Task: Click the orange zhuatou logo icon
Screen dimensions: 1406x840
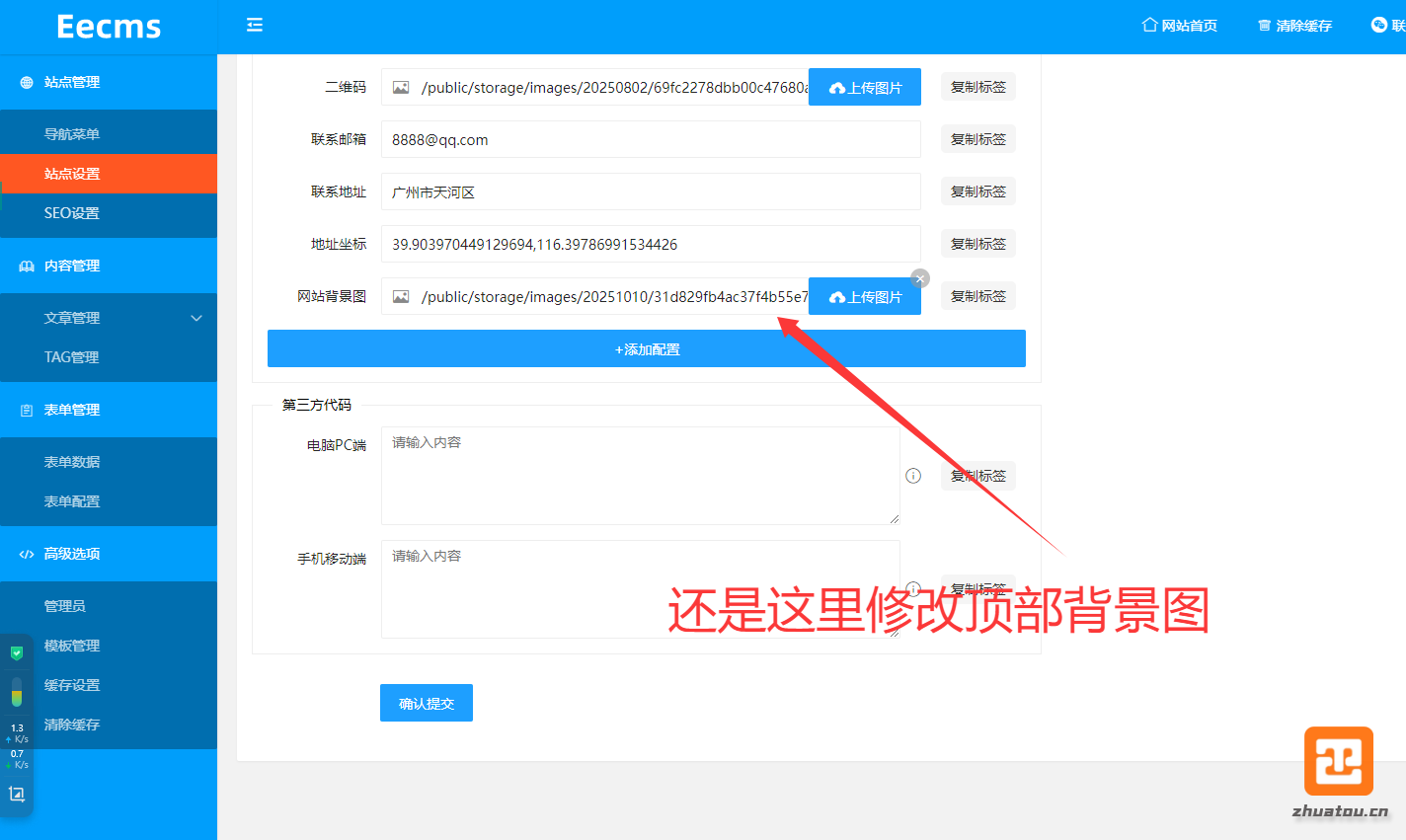Action: coord(1338,761)
